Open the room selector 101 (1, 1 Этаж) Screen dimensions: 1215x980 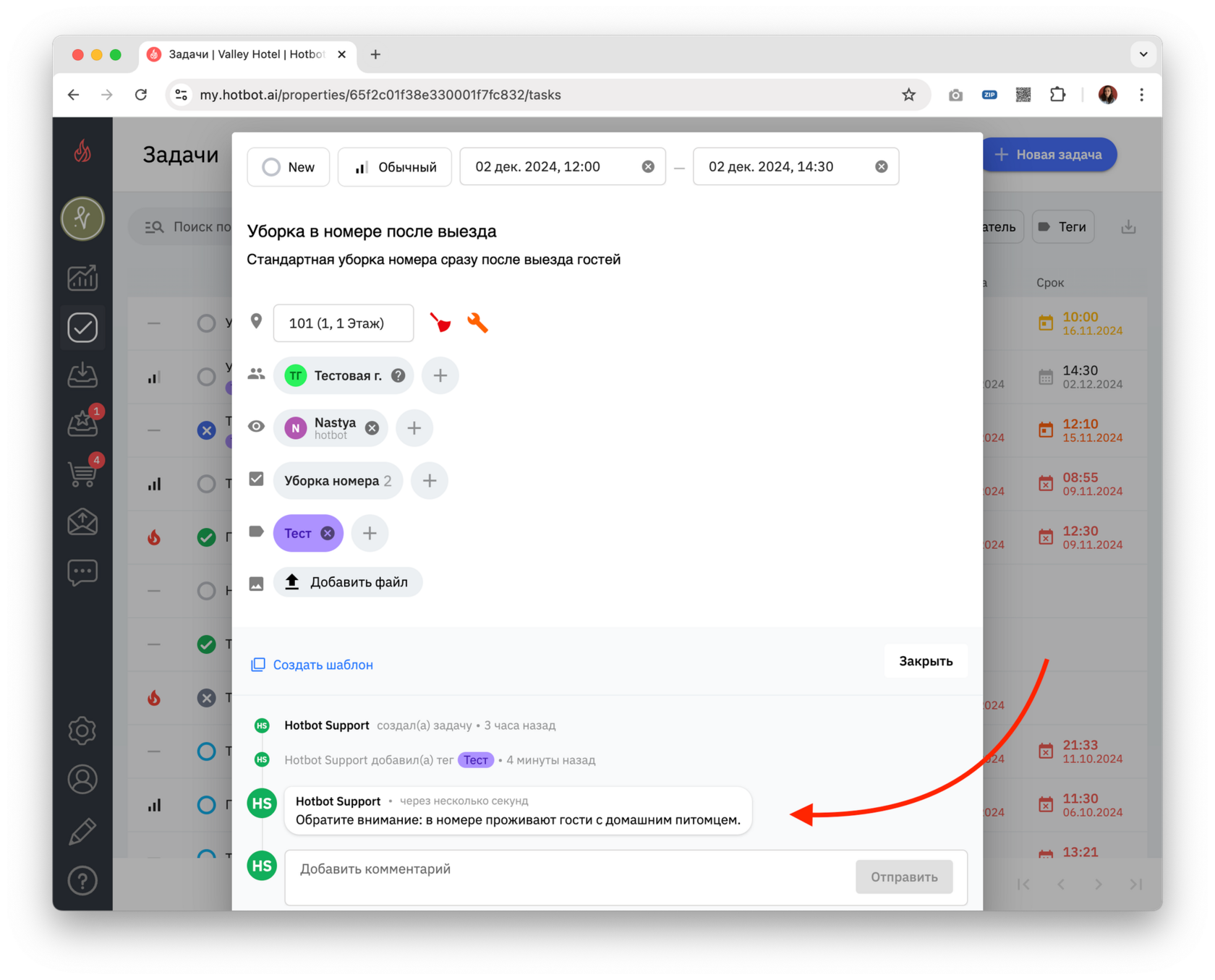coord(344,323)
